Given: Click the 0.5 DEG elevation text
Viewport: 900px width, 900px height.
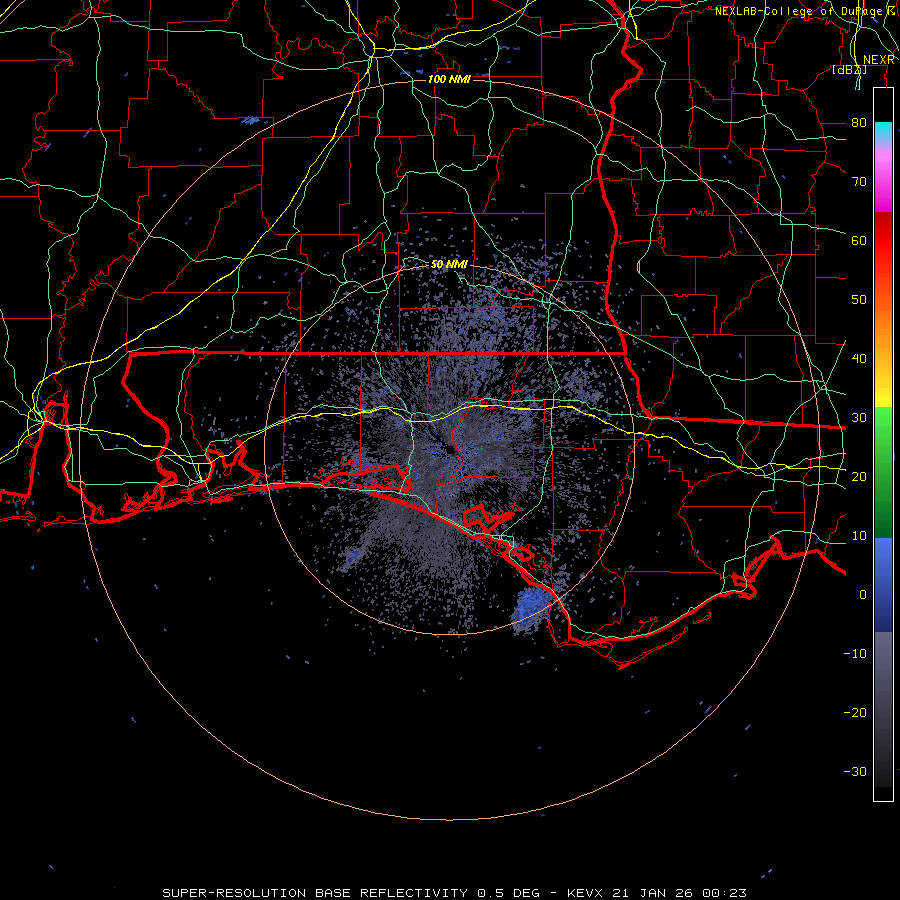Looking at the screenshot, I should 509,893.
